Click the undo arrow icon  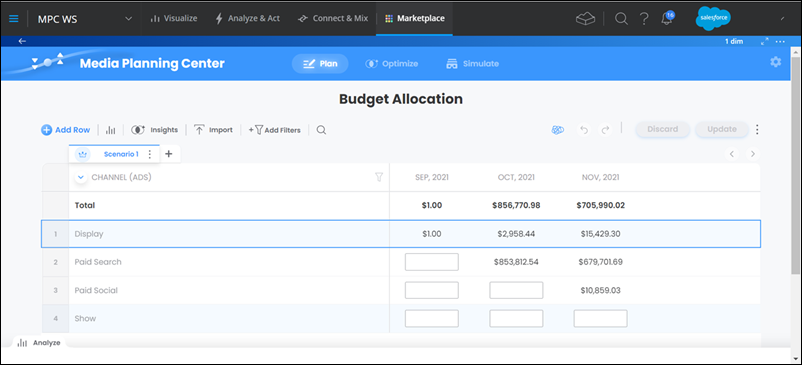pyautogui.click(x=584, y=130)
